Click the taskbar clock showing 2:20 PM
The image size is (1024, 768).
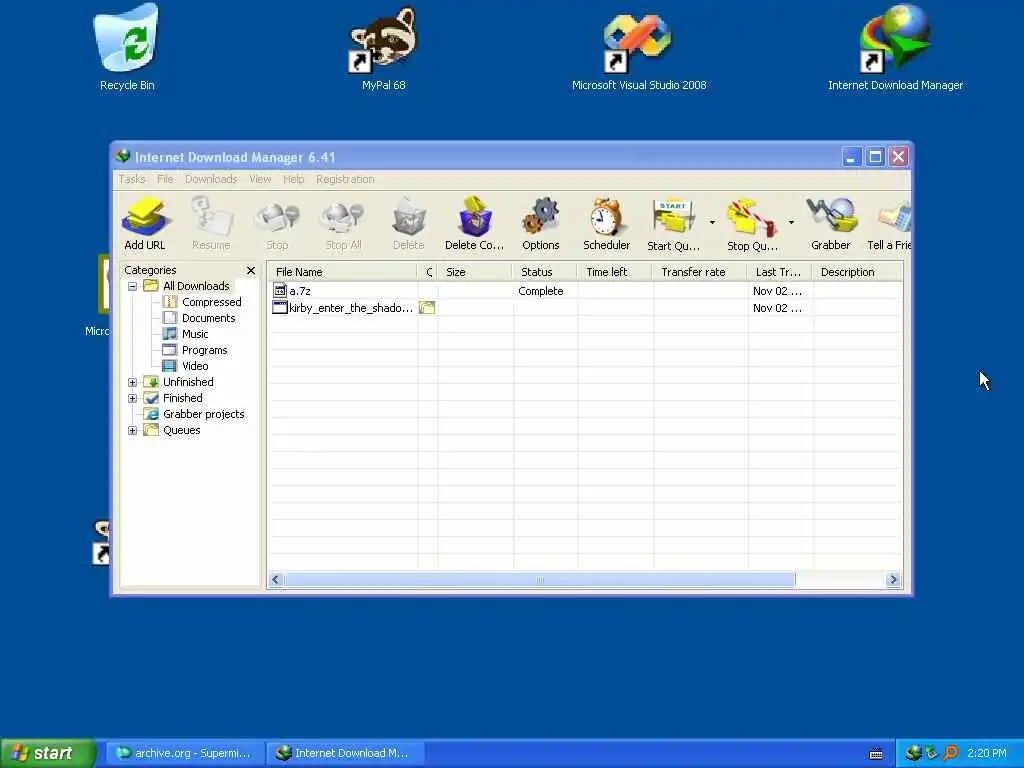tap(986, 753)
